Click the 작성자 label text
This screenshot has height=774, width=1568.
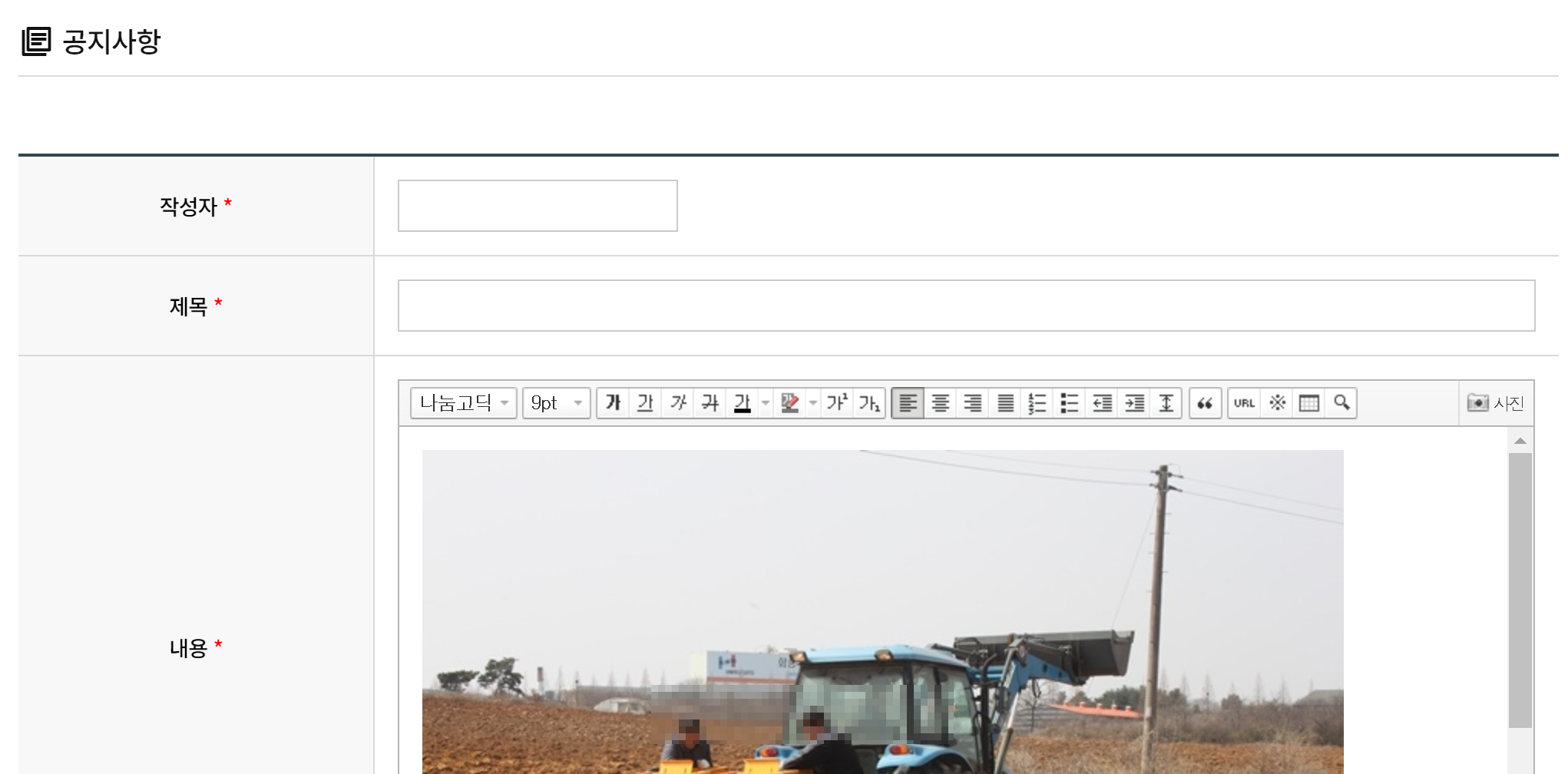(188, 207)
